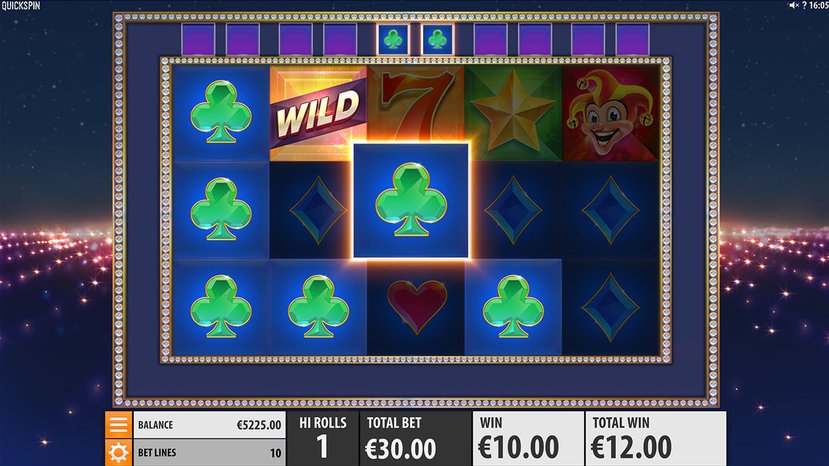Click the Quickspin logo
This screenshot has height=466, width=829.
pos(21,6)
